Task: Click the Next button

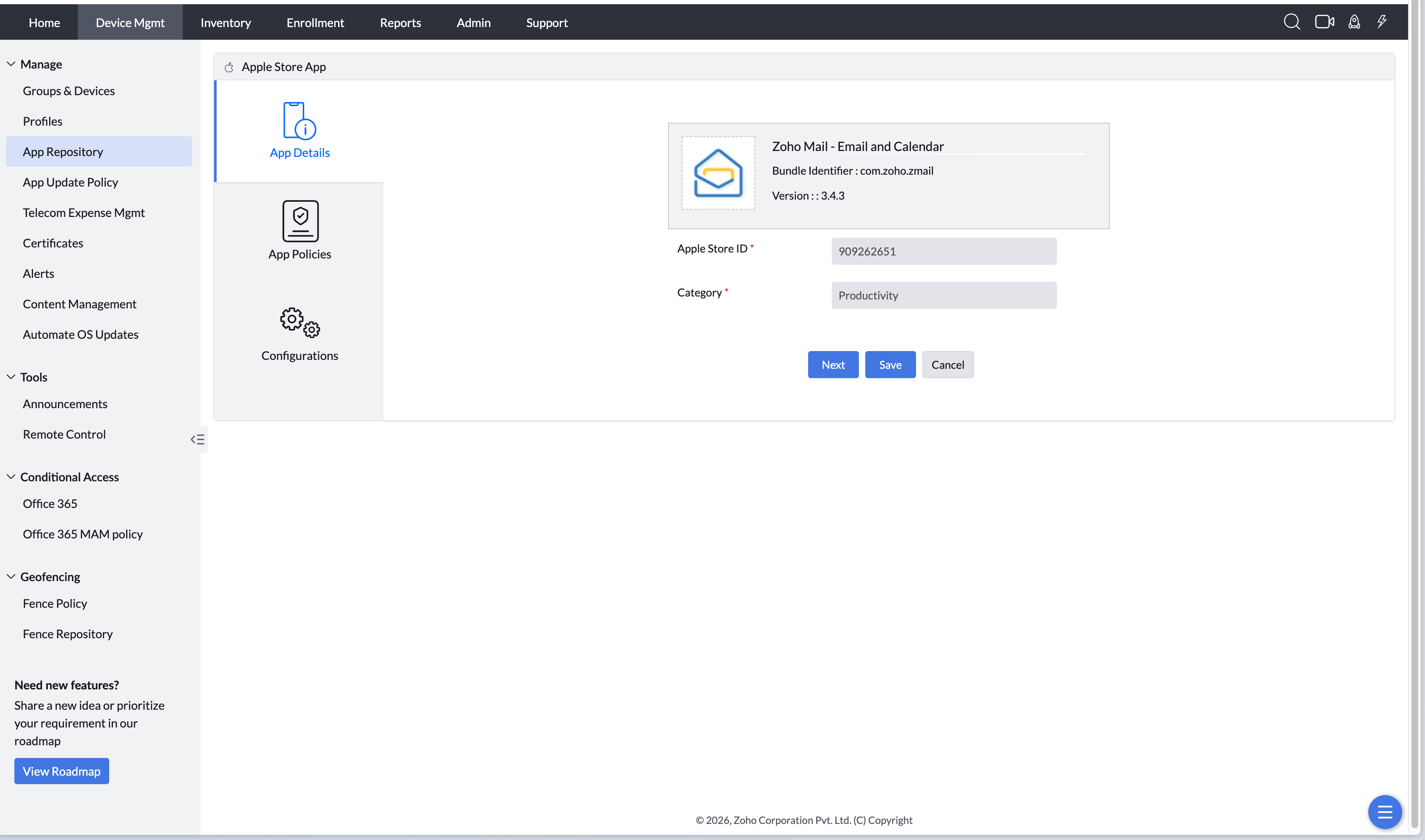Action: [833, 365]
